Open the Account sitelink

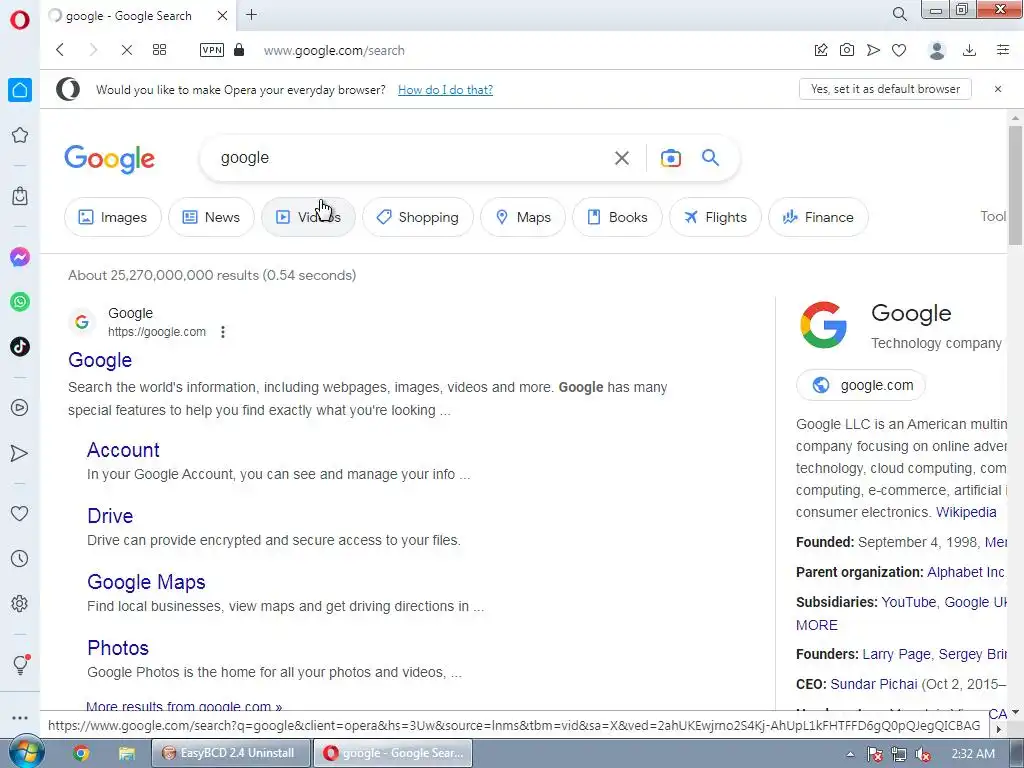coord(123,450)
